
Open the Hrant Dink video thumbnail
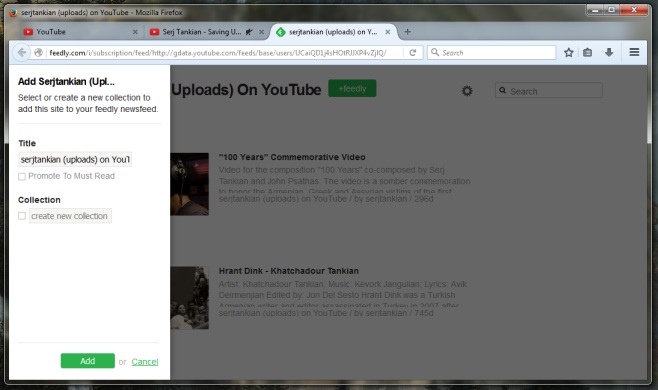(x=189, y=298)
